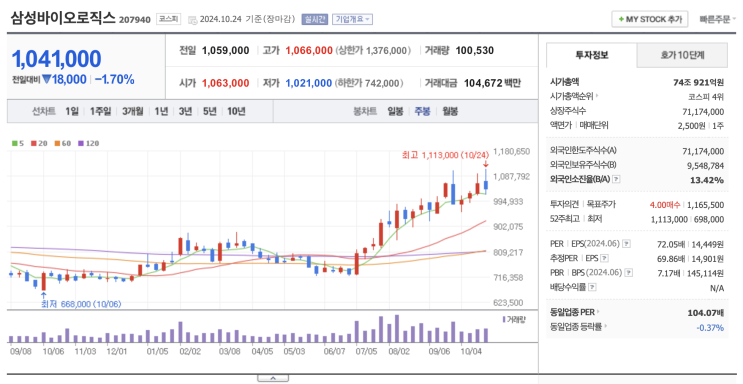Screen dimensions: 743x384
Task: Click the 동일업종 PER value 104.07배
Action: 706,313
